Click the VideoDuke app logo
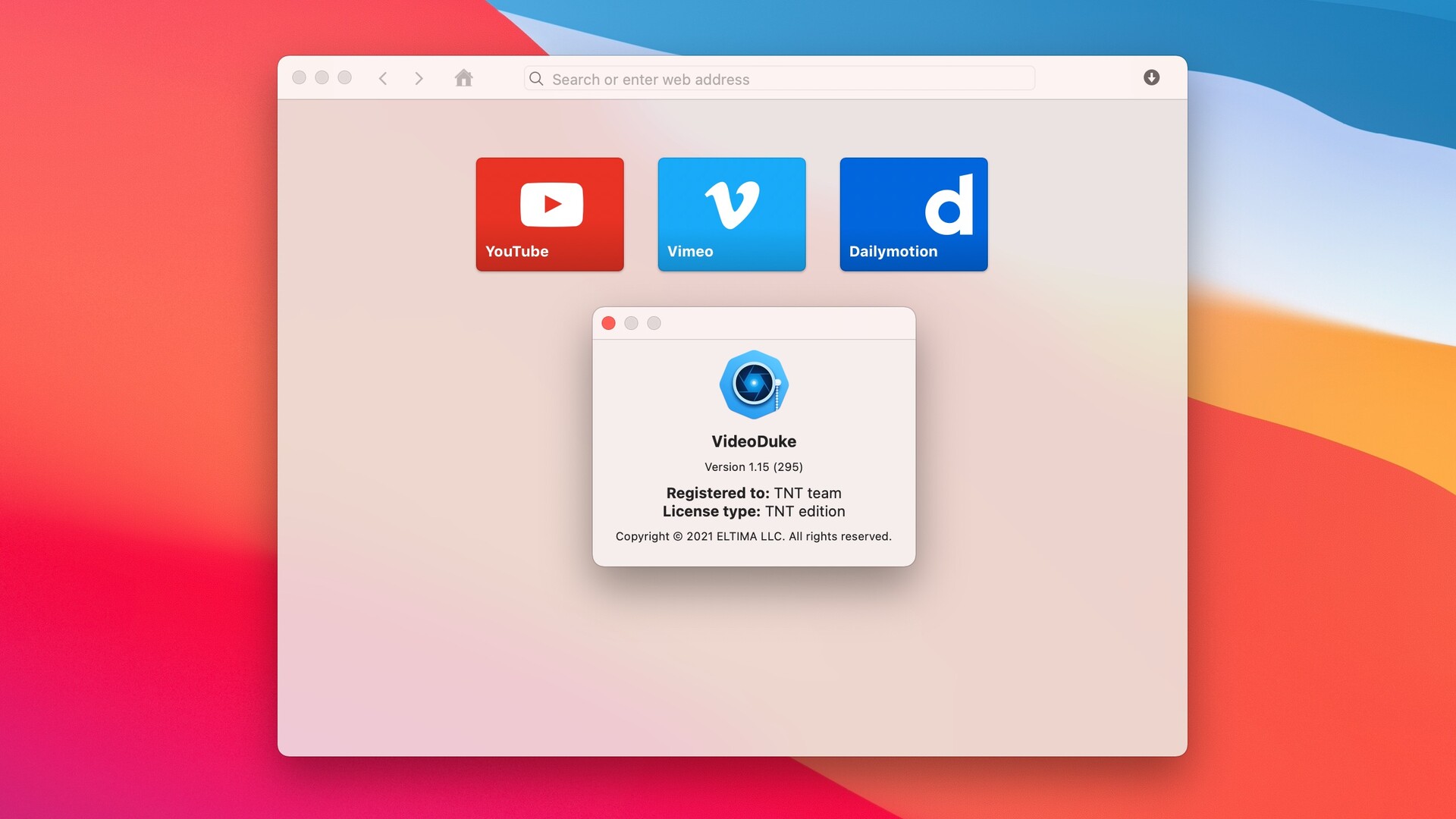Viewport: 1456px width, 819px height. 754,384
